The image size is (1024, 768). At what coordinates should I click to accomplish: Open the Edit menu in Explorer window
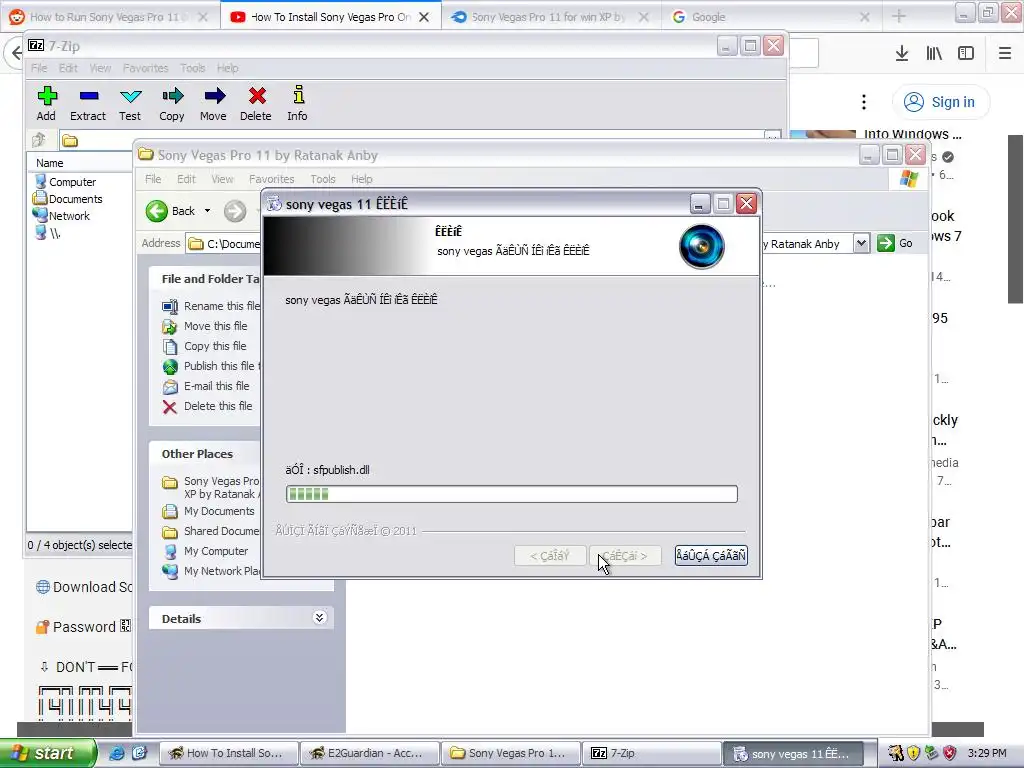[x=186, y=179]
